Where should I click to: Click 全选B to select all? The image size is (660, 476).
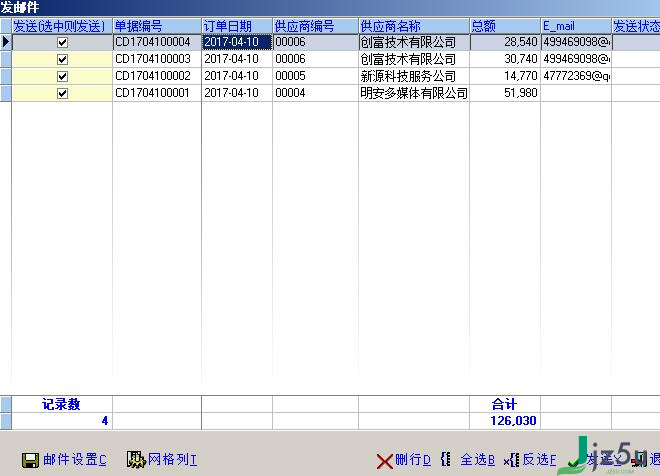point(468,460)
